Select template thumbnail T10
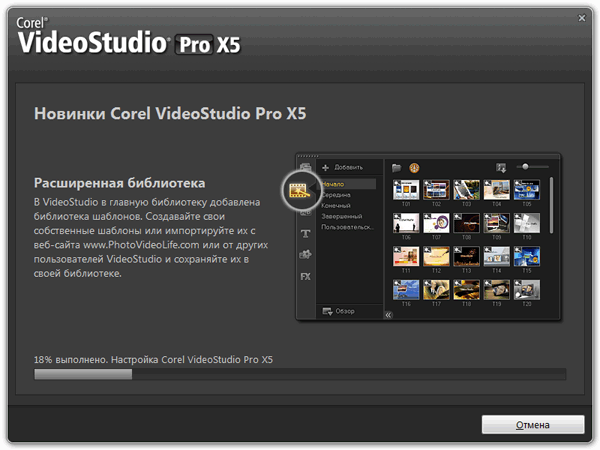 [x=527, y=223]
